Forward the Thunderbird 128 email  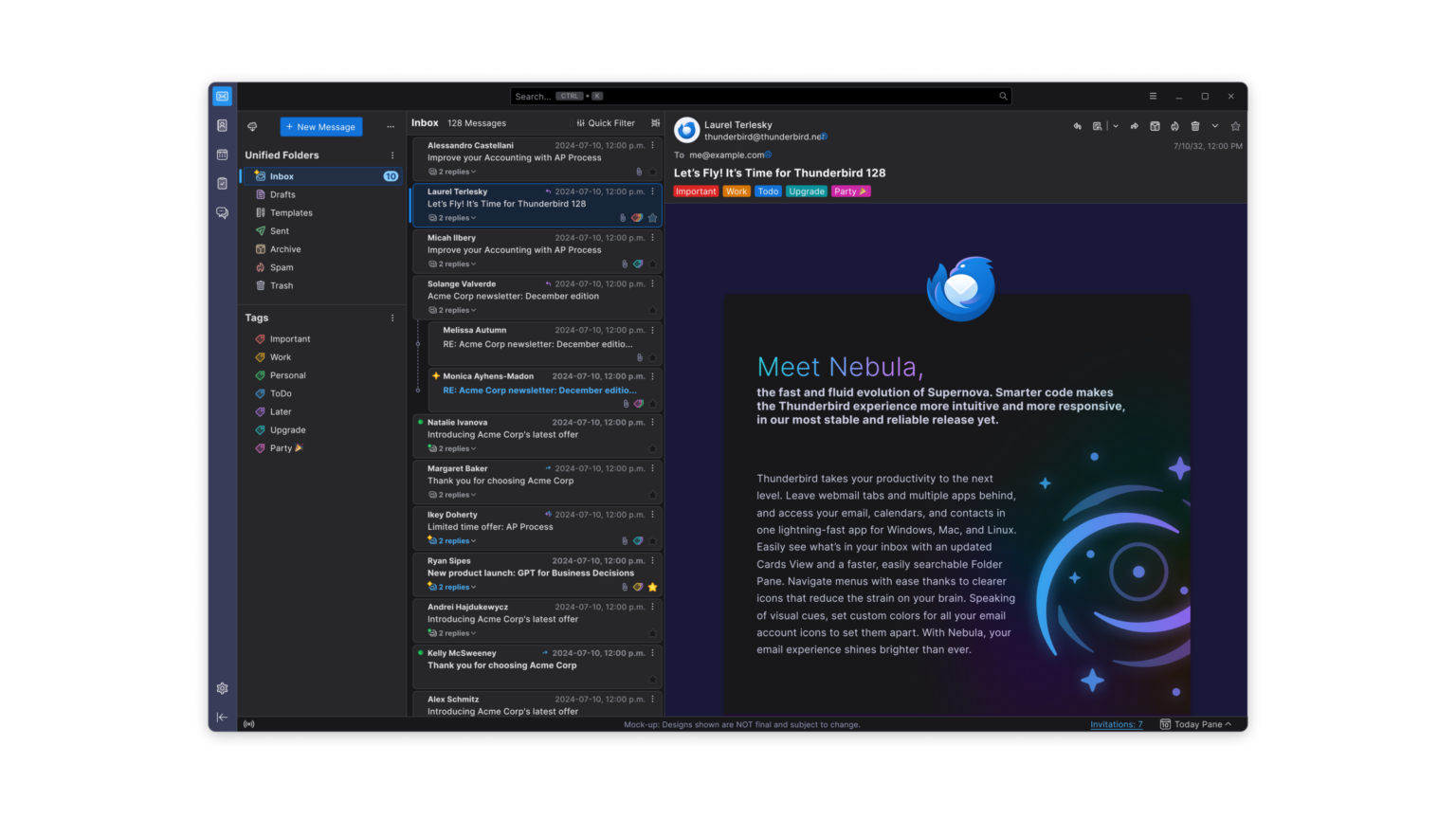(1135, 125)
